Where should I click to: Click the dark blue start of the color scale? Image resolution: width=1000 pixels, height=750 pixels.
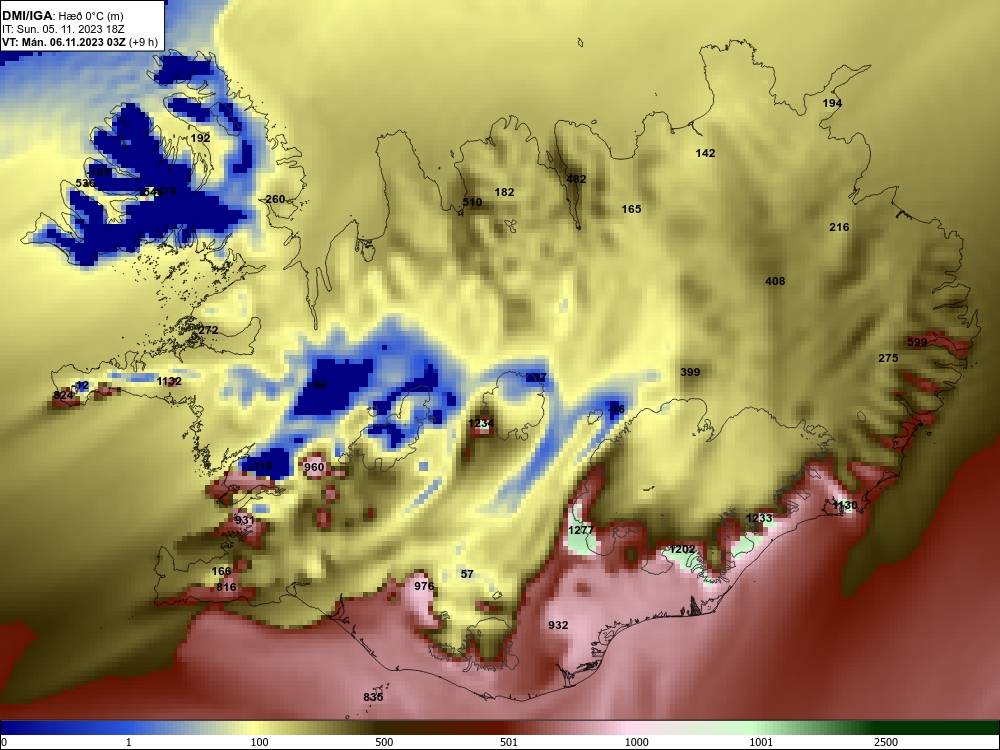(x=19, y=728)
